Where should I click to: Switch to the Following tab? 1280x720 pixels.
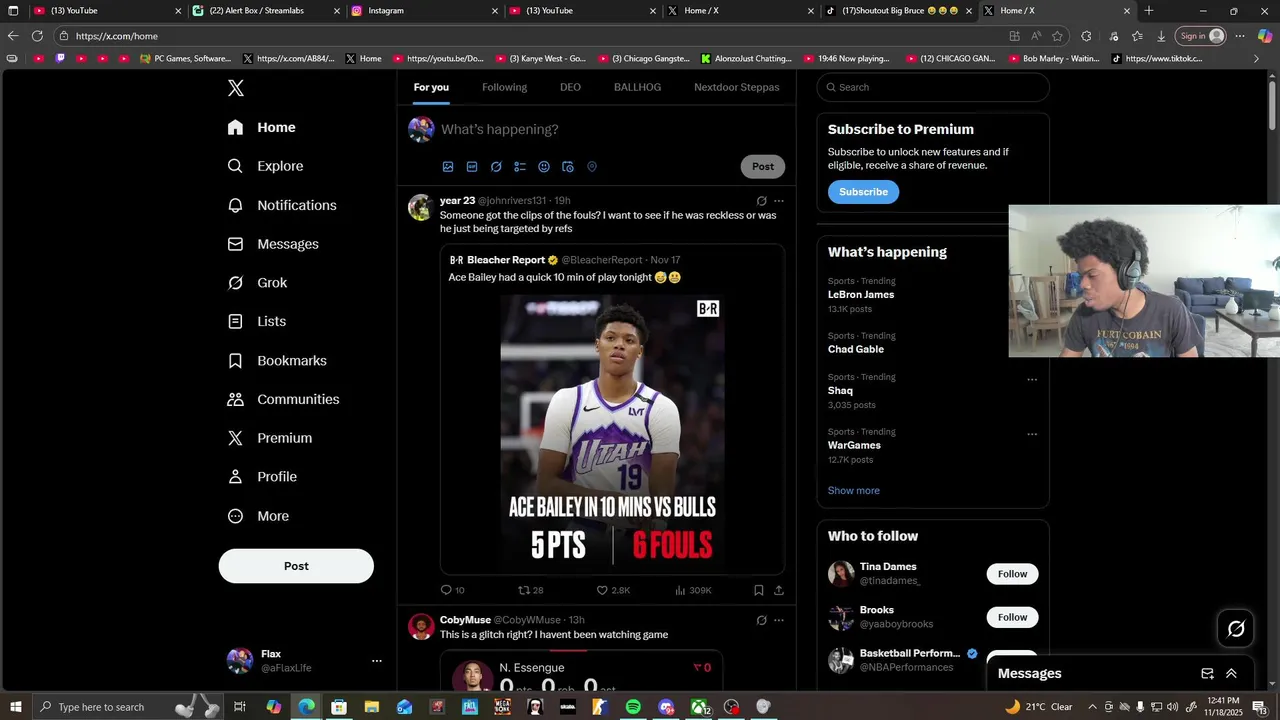[x=504, y=87]
